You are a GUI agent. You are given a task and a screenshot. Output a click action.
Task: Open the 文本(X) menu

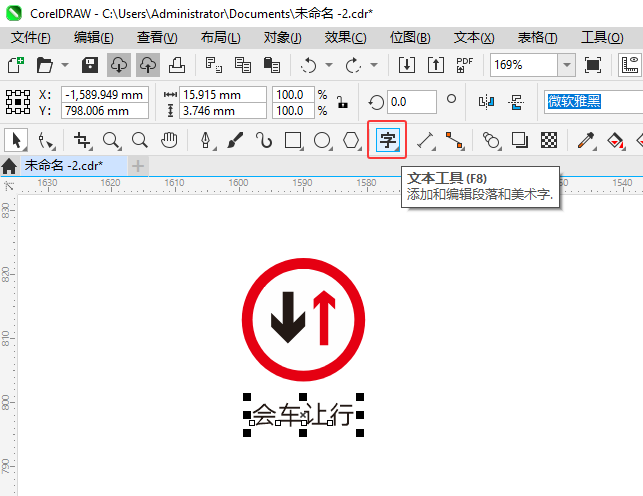[474, 38]
